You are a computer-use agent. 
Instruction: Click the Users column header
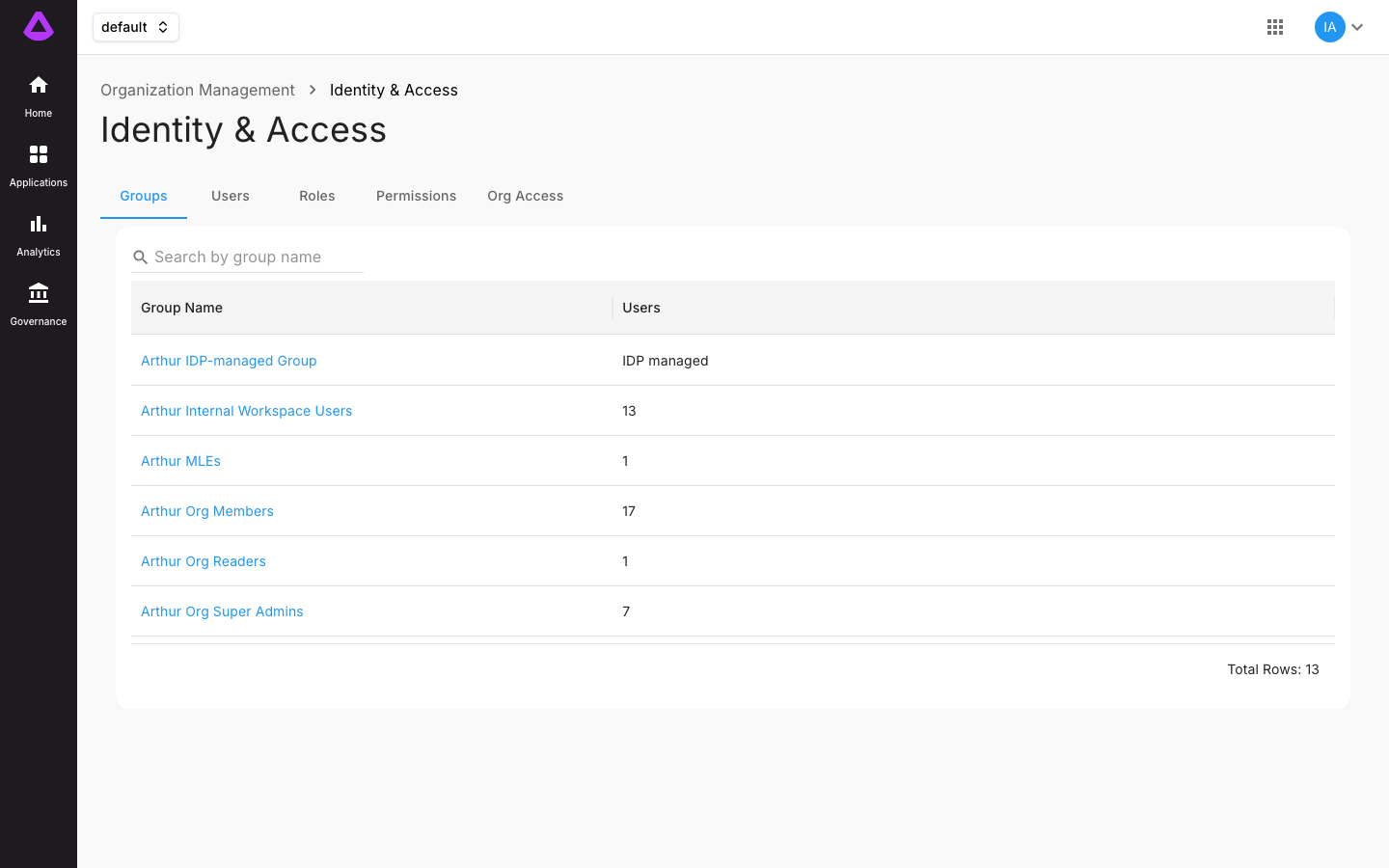point(973,308)
